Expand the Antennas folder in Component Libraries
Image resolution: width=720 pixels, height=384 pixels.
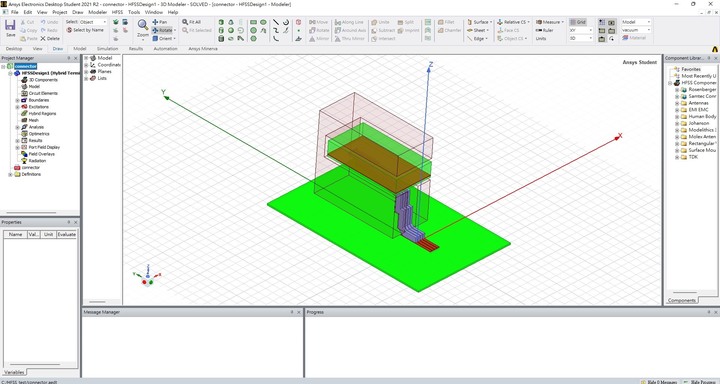click(x=677, y=103)
